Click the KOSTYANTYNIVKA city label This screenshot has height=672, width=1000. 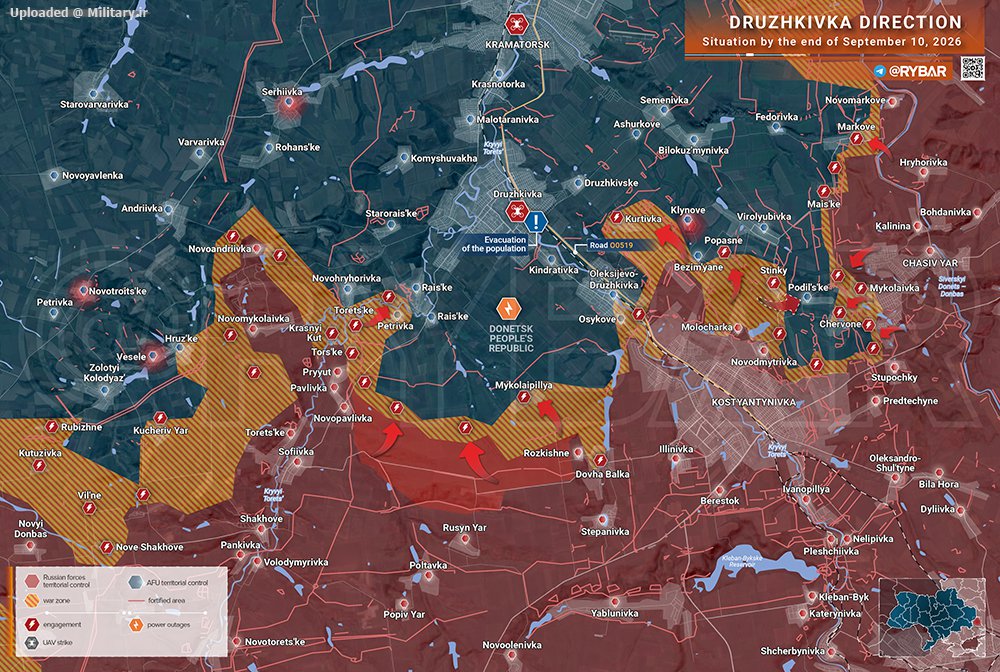point(753,402)
